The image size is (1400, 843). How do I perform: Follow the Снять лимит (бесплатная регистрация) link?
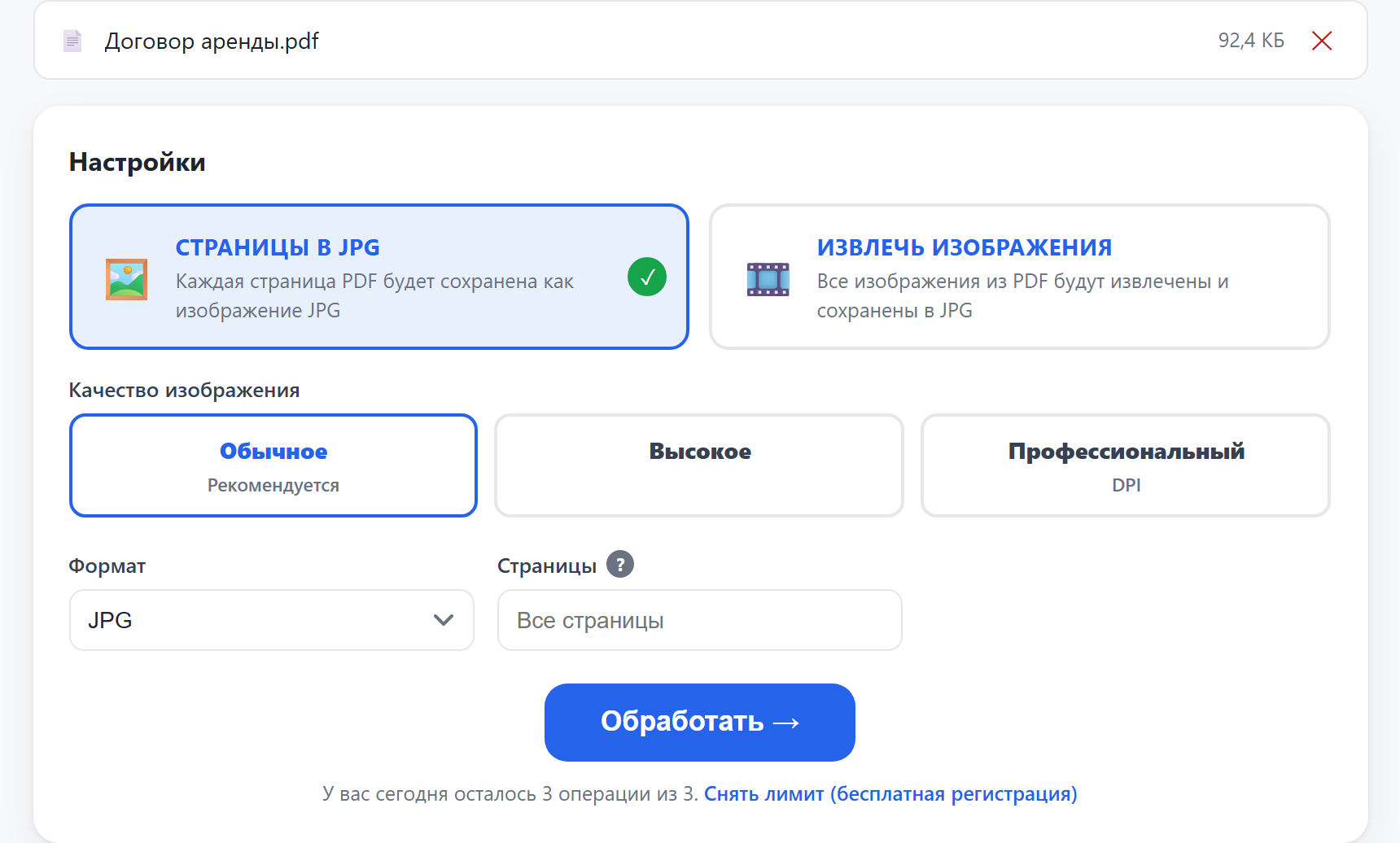(890, 794)
